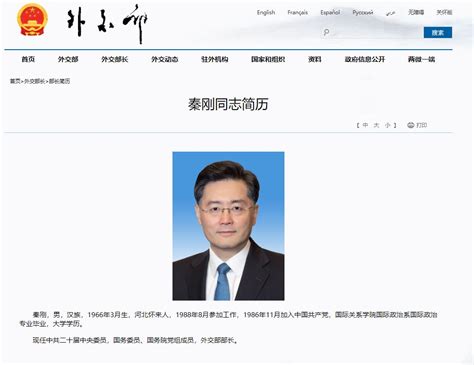Click the paragraph starting 现任中共二十届中央委员

pyautogui.click(x=135, y=340)
